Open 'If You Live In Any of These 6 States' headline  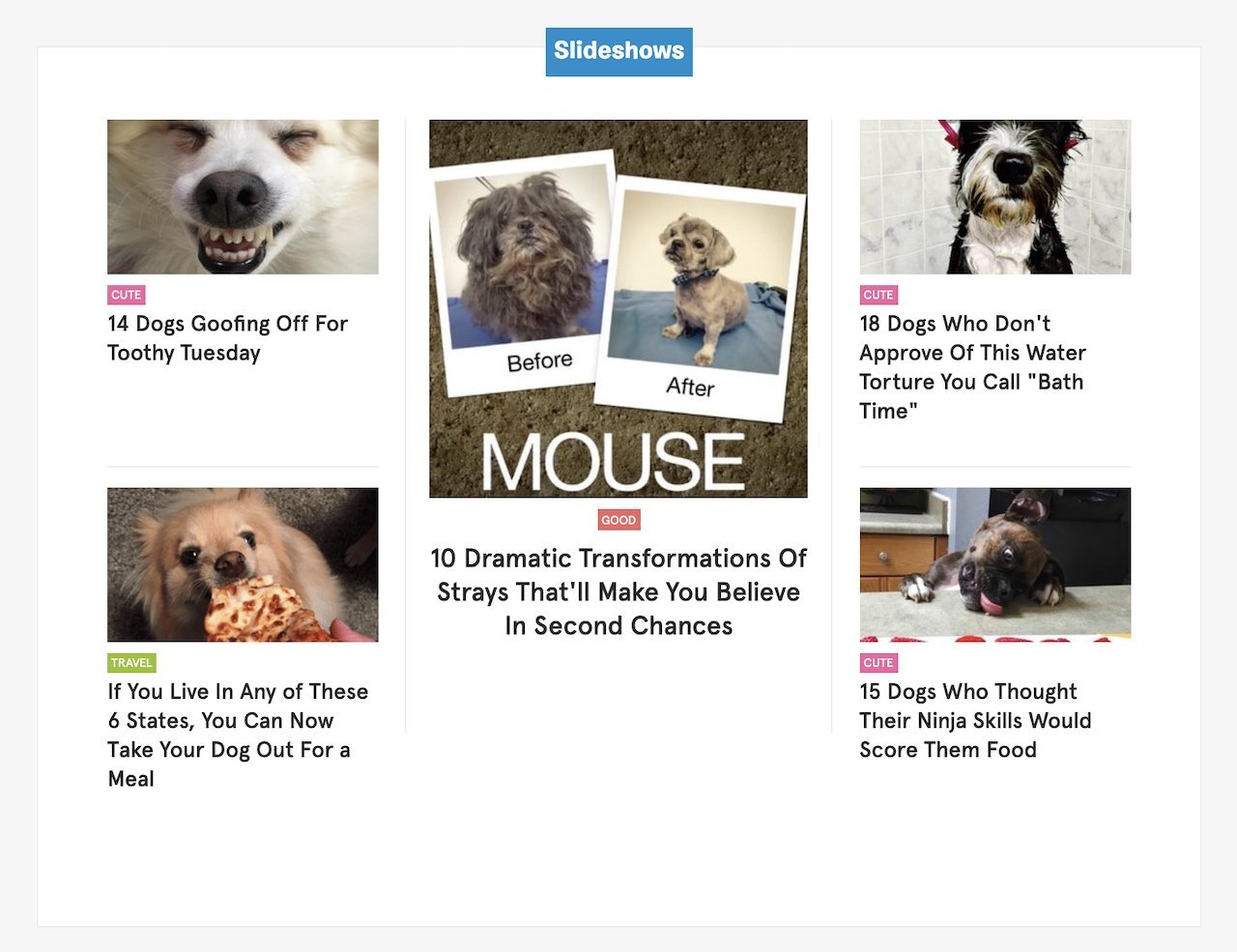click(x=238, y=735)
